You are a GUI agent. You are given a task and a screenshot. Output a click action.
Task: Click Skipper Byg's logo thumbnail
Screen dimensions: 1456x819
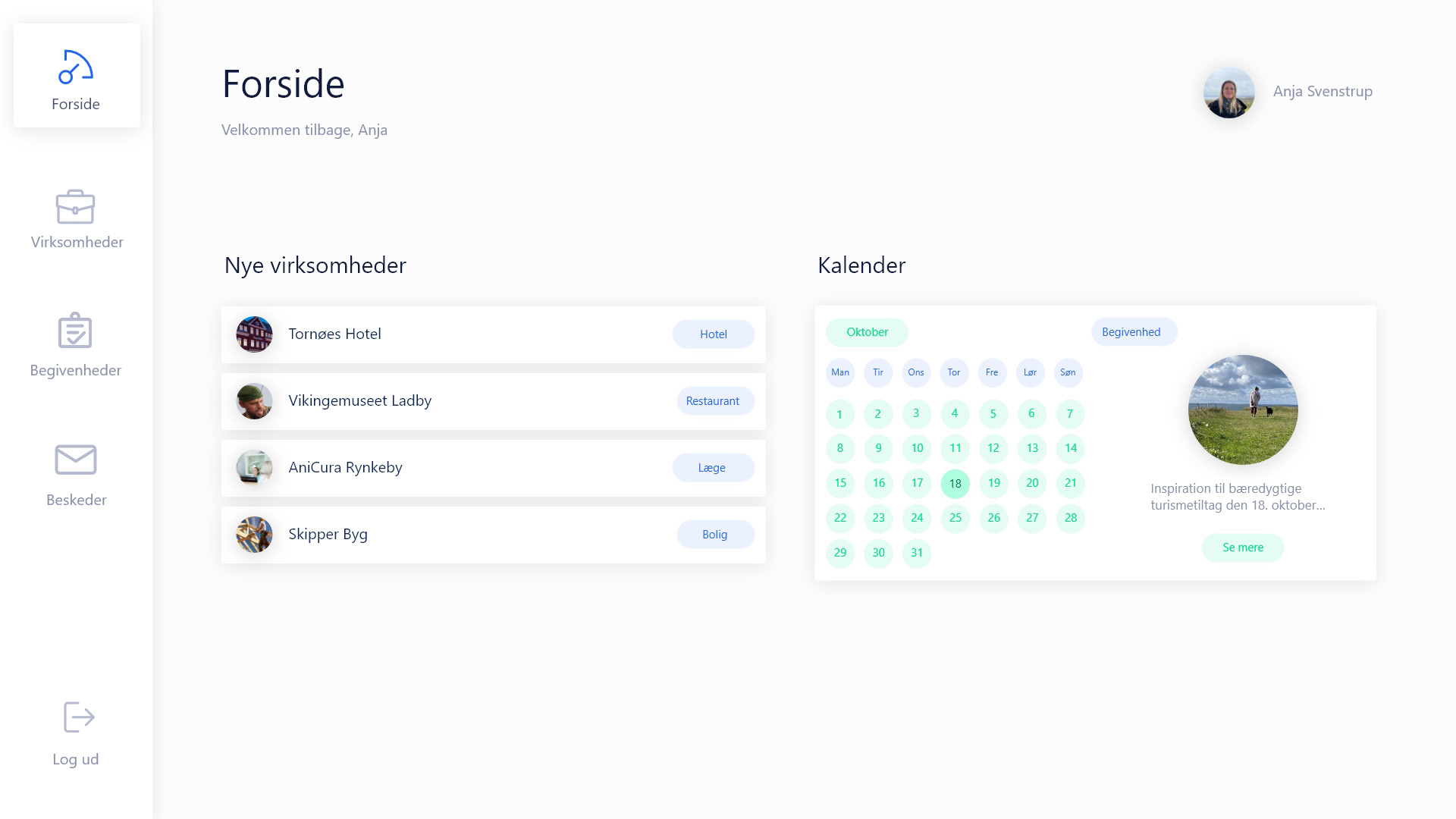click(254, 535)
